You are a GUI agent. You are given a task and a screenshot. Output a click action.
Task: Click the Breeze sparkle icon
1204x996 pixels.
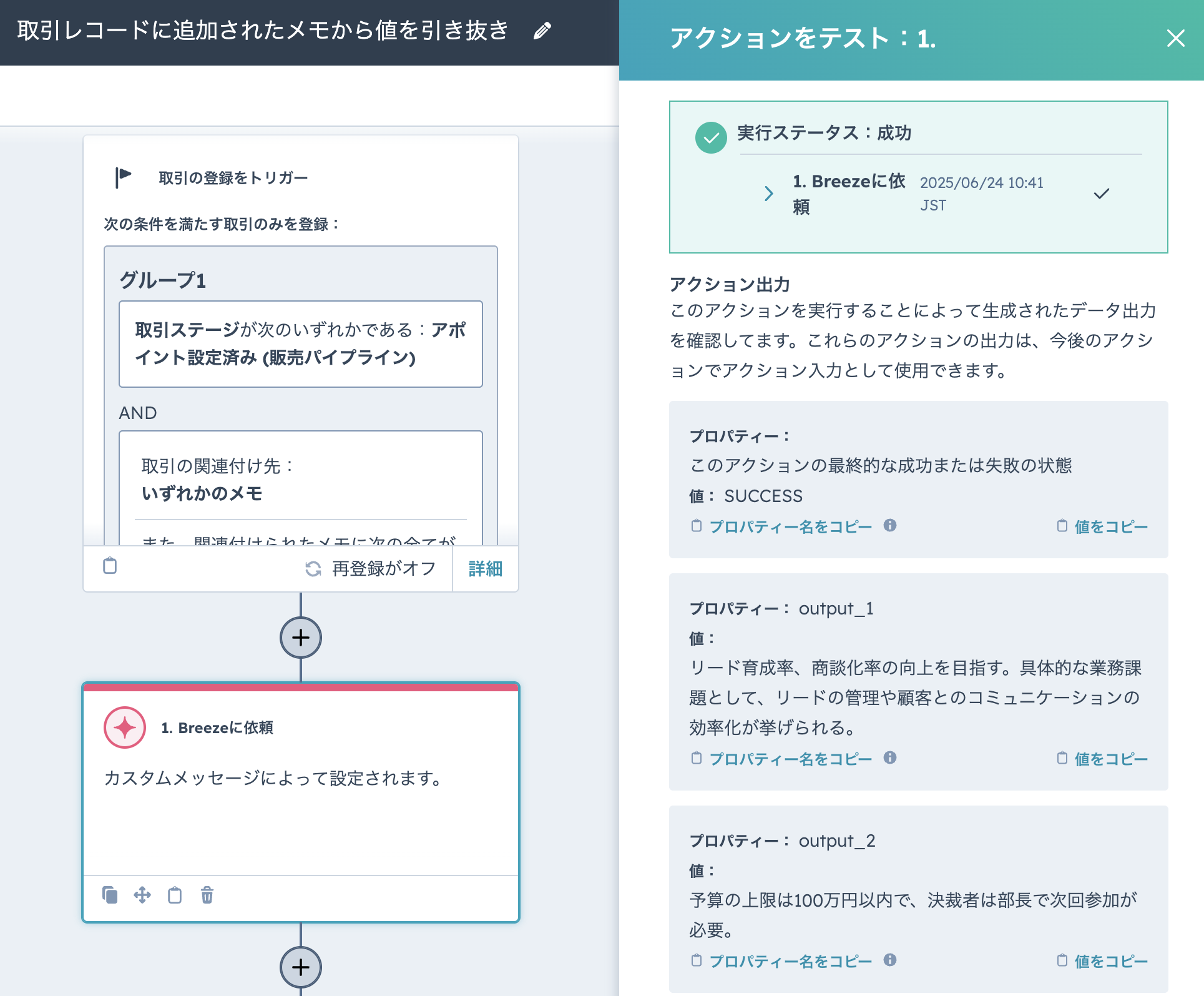[125, 727]
